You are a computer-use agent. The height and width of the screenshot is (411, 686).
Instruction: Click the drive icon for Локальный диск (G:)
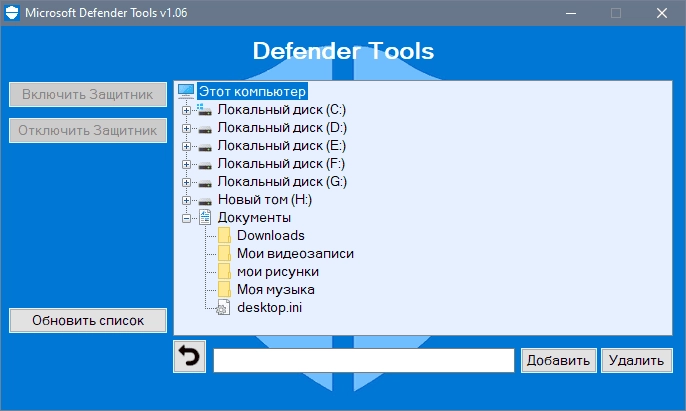(x=205, y=183)
